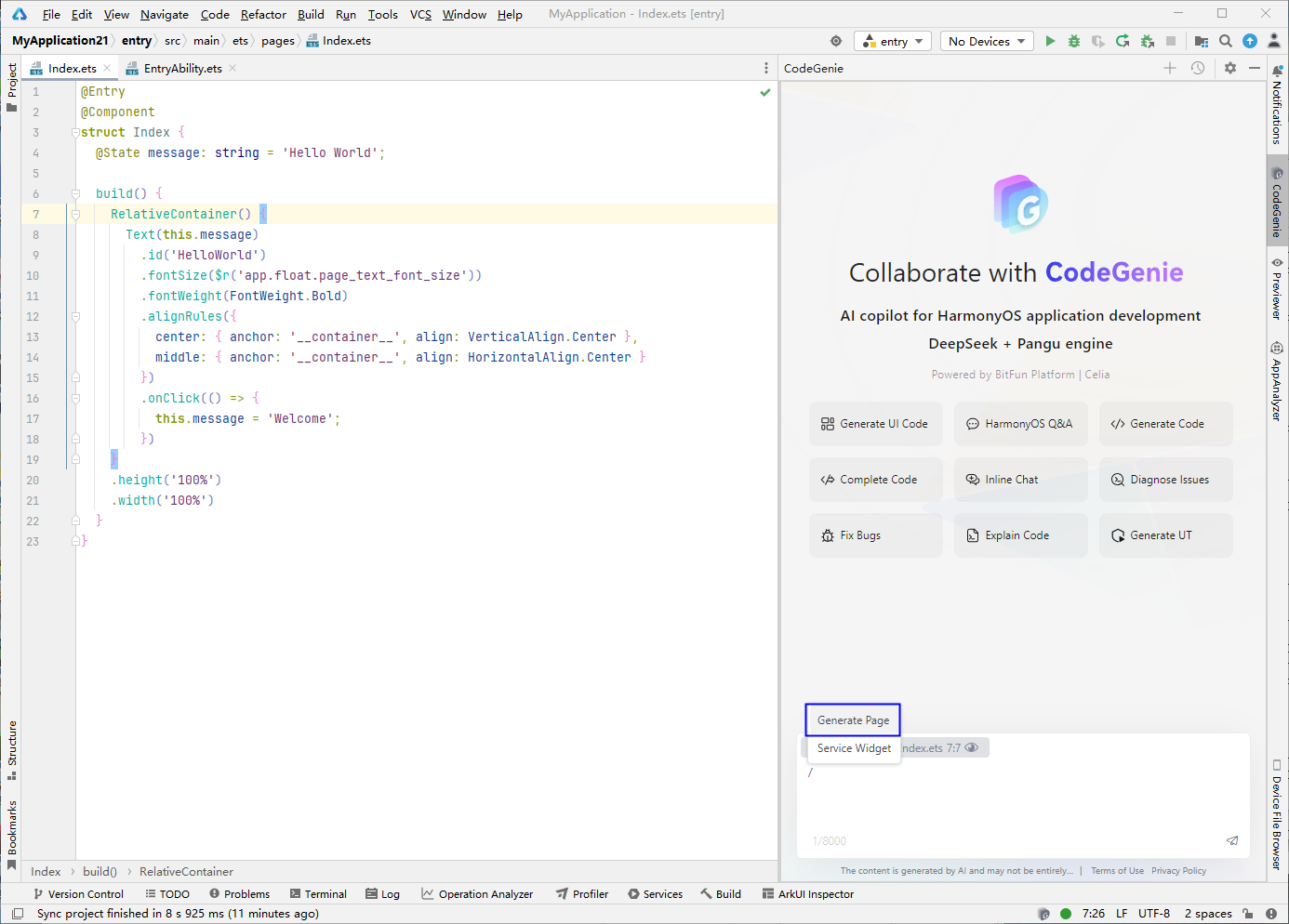
Task: Select Generate Page command option
Action: [x=853, y=720]
